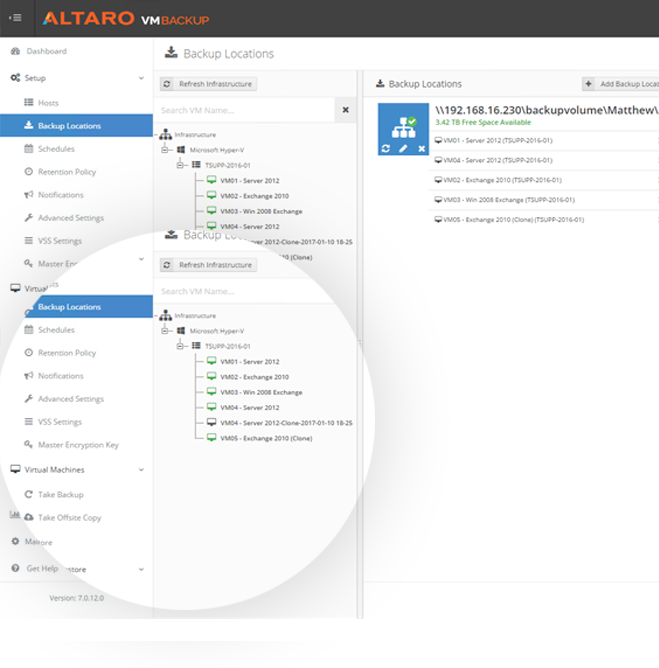Screen dimensions: 659x668
Task: Click the Take Backup circular arrow icon
Action: [29, 494]
